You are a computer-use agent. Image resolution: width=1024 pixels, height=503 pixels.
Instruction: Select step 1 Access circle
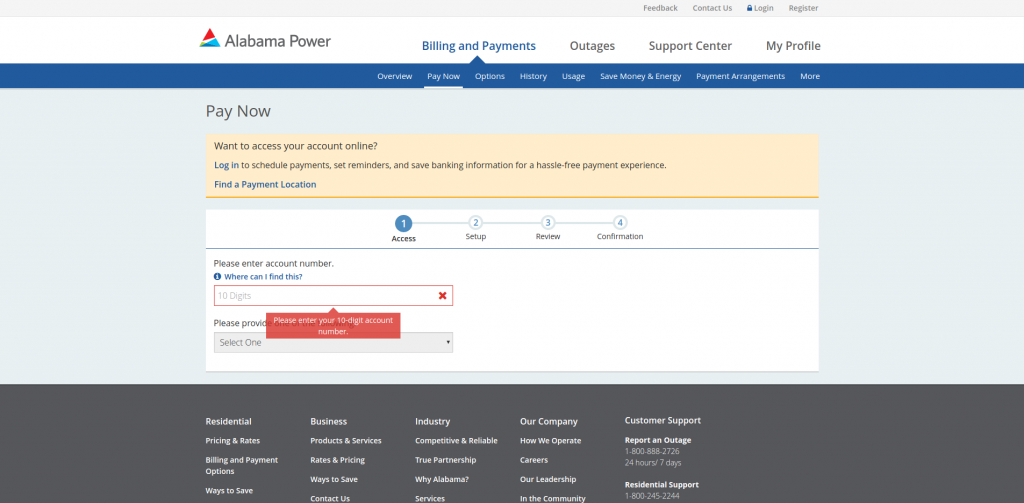tap(404, 223)
